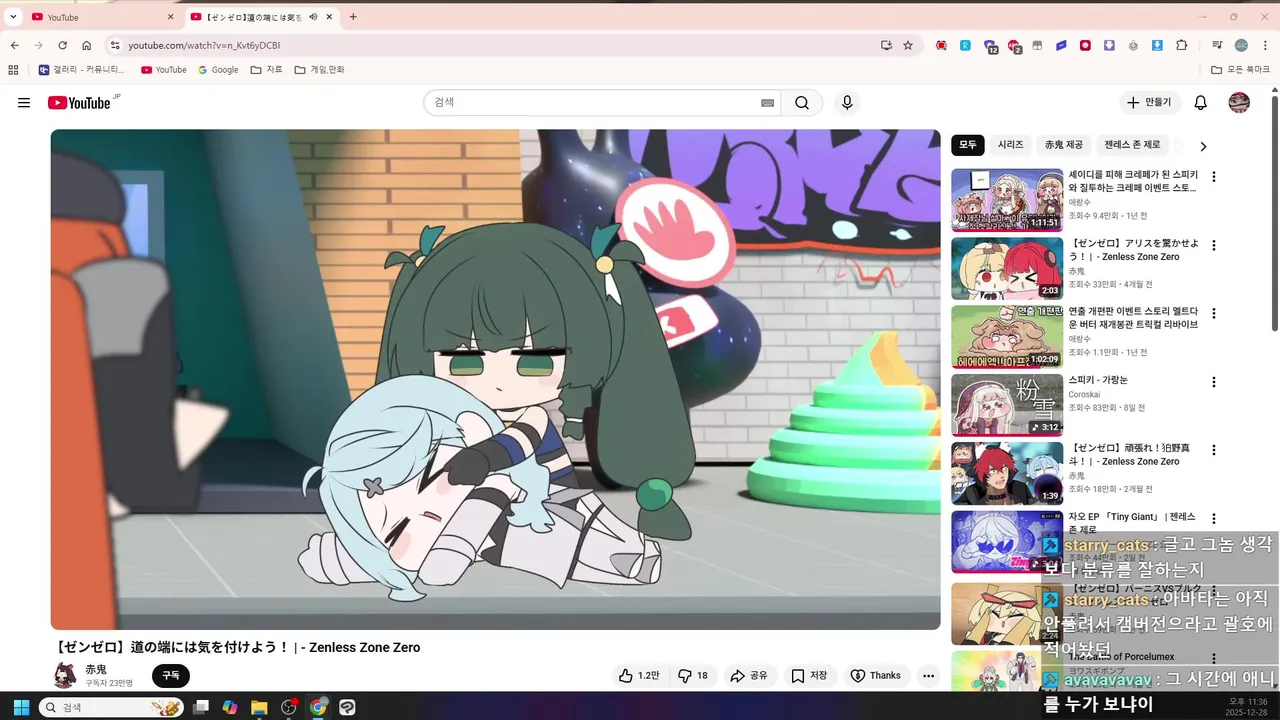
Task: Subscribe with the 구독 button
Action: click(x=171, y=676)
